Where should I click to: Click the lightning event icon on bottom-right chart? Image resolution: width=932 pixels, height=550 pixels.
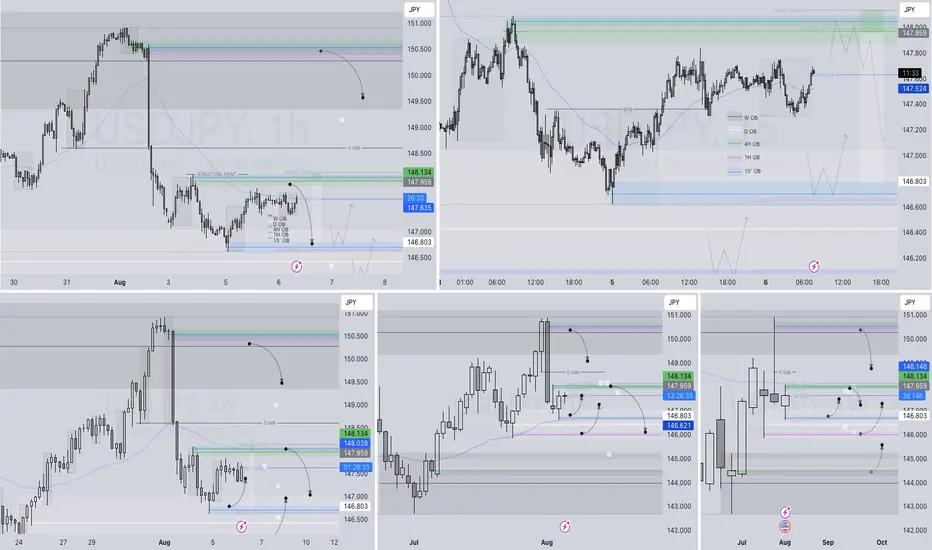pos(785,512)
